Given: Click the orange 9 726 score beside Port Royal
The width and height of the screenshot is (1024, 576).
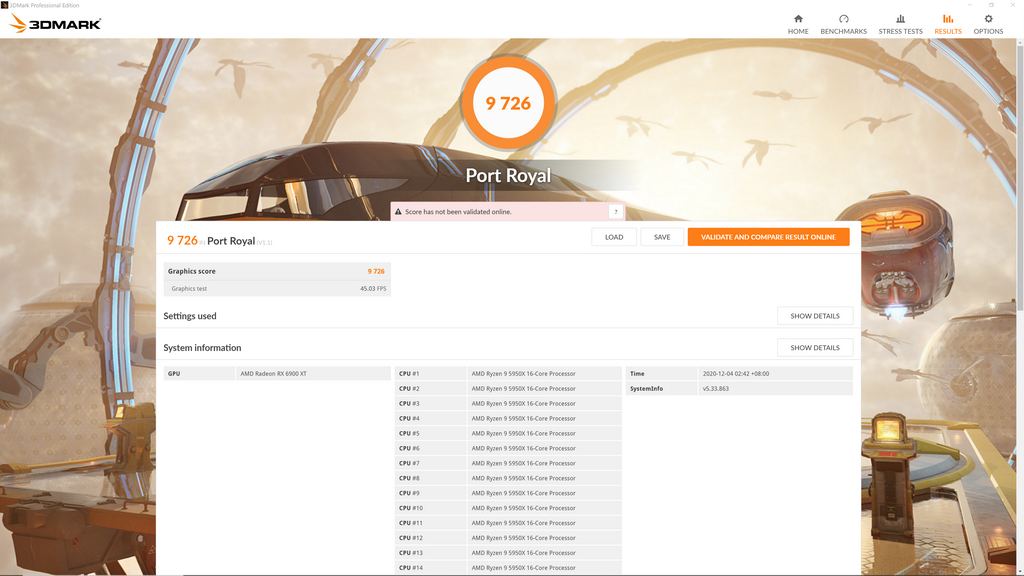Looking at the screenshot, I should [182, 240].
